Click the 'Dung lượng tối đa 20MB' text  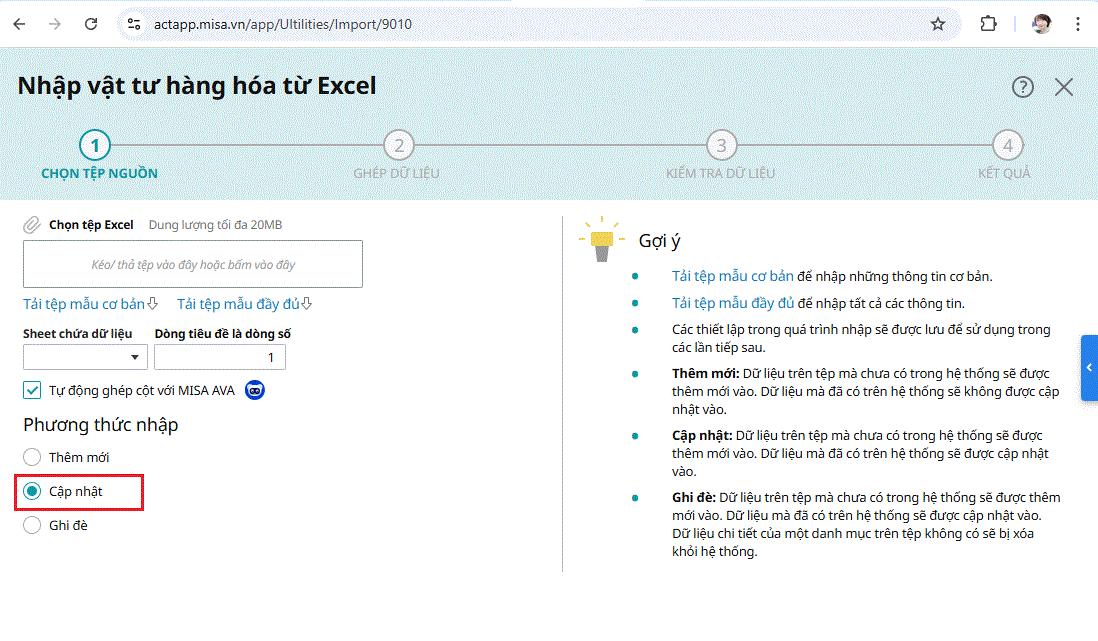215,225
